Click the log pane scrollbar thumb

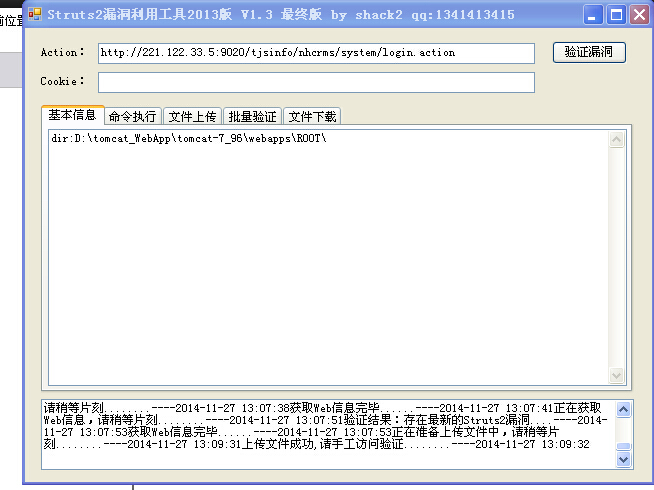[x=624, y=446]
